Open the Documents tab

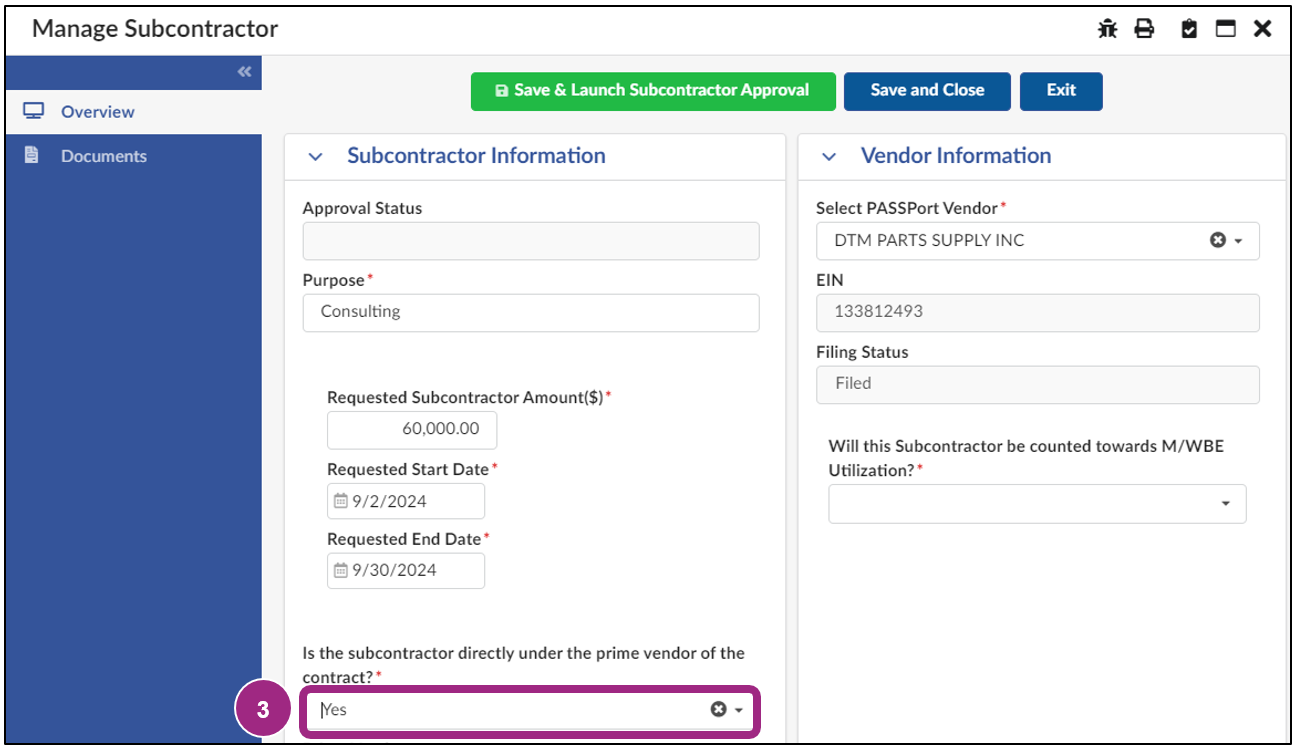(103, 156)
